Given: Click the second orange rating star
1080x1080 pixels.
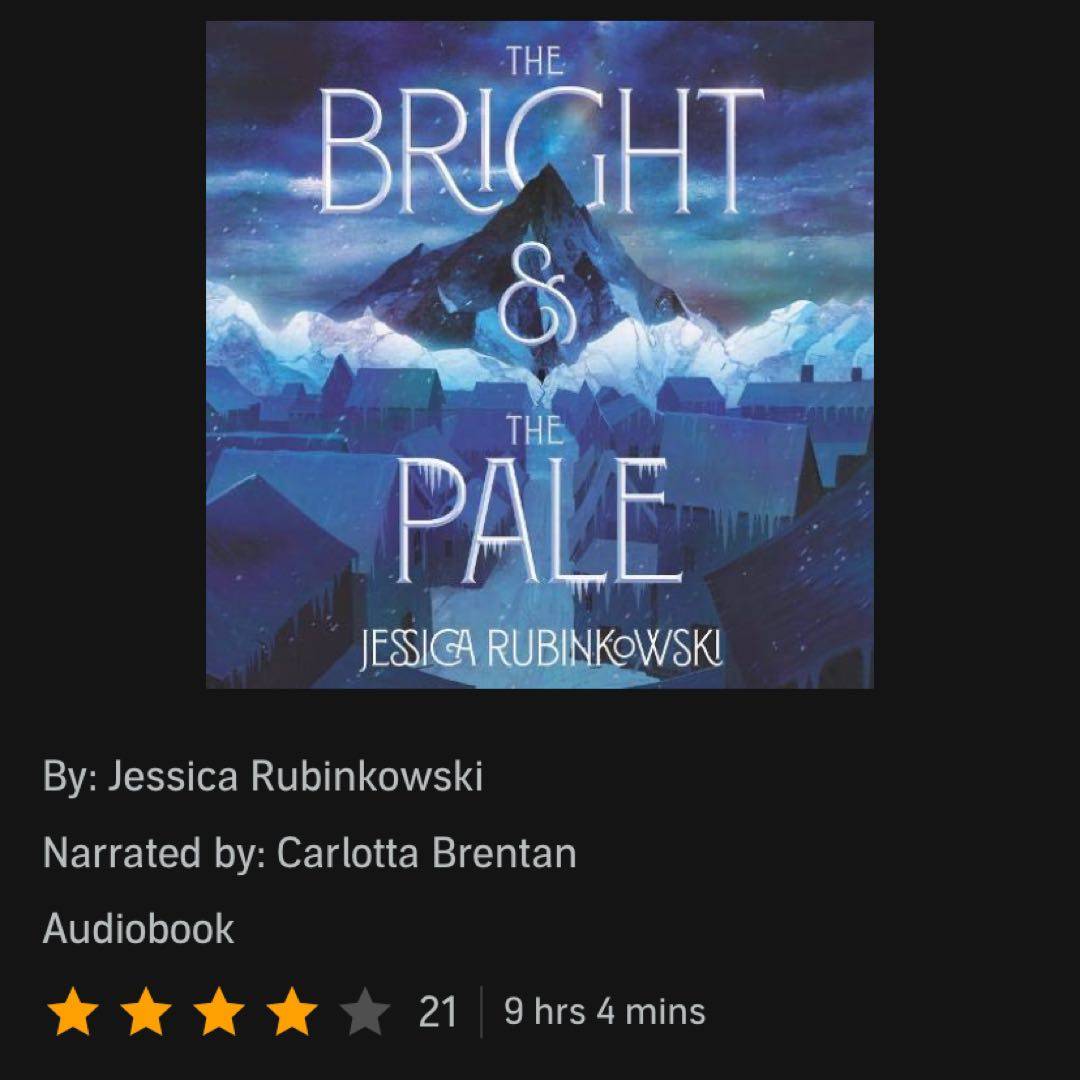Looking at the screenshot, I should [x=145, y=1011].
